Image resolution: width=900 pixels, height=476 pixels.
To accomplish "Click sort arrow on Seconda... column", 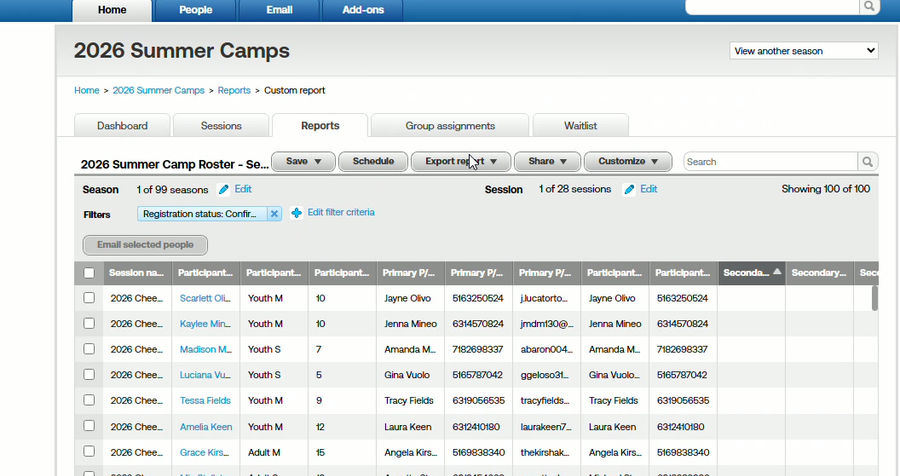I will coord(777,272).
